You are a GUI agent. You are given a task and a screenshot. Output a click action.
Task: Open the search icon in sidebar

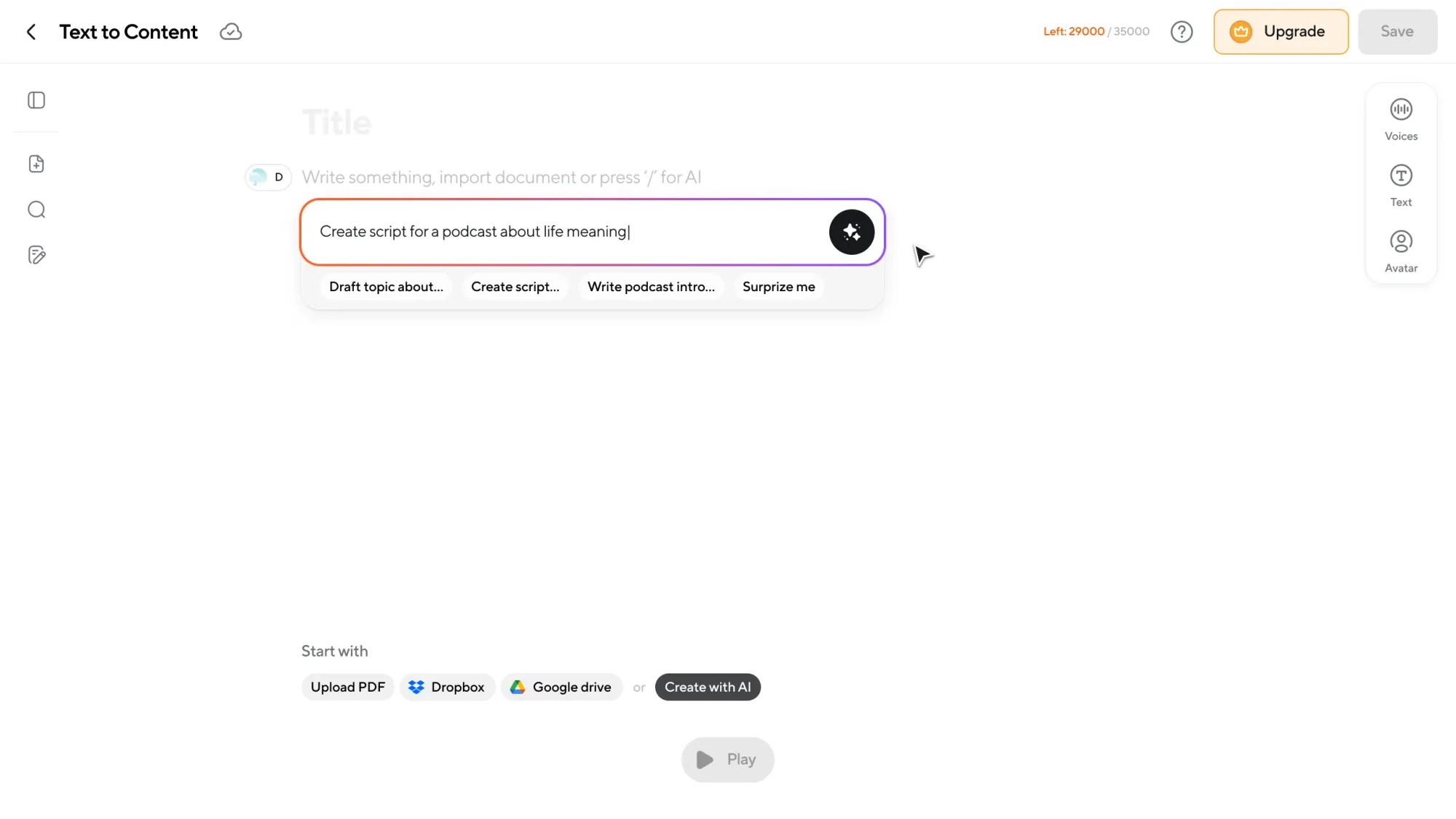(36, 210)
